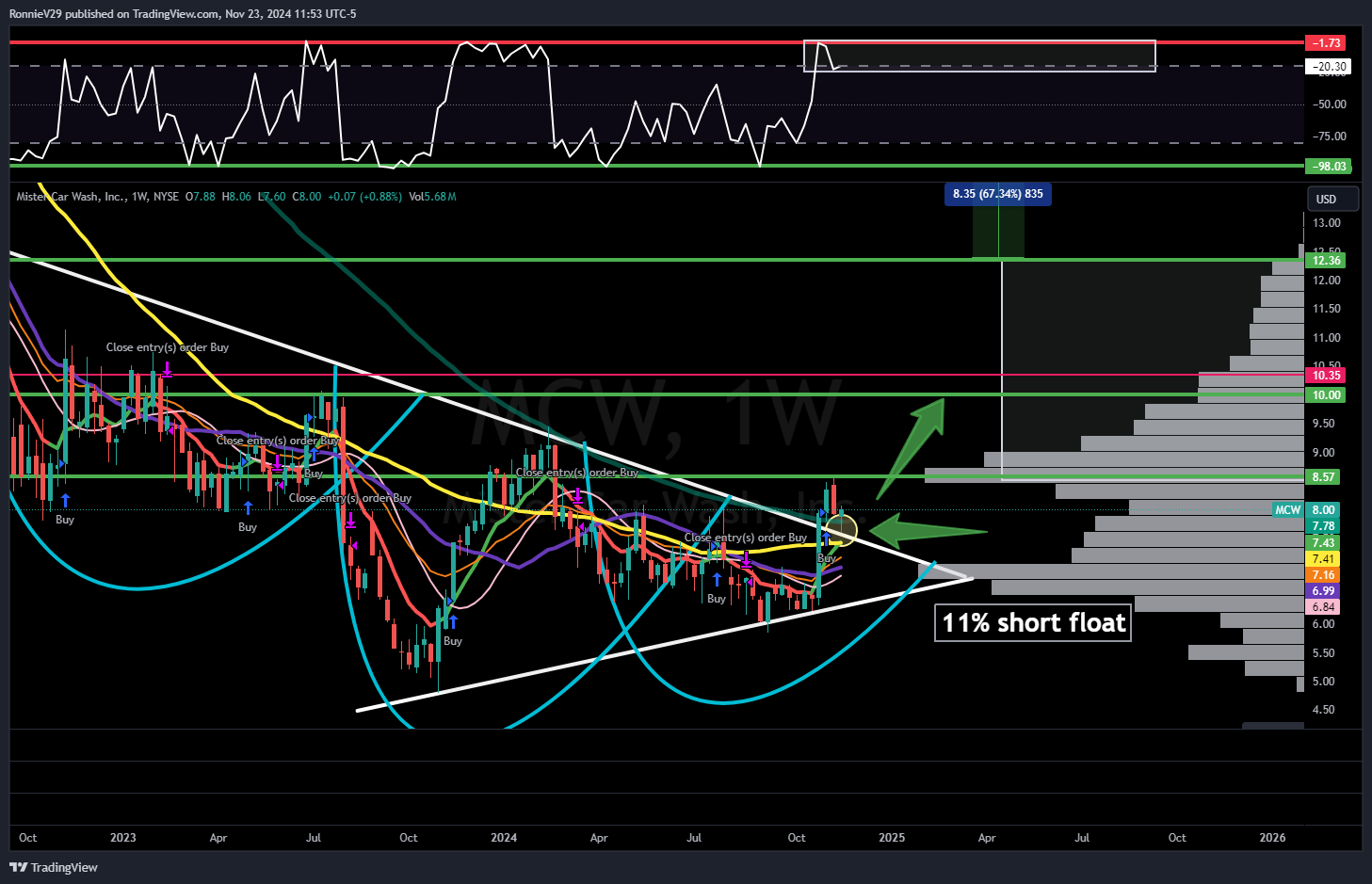Viewport: 1372px width, 884px height.
Task: Select the orange 7.16 price tag
Action: [x=1324, y=575]
